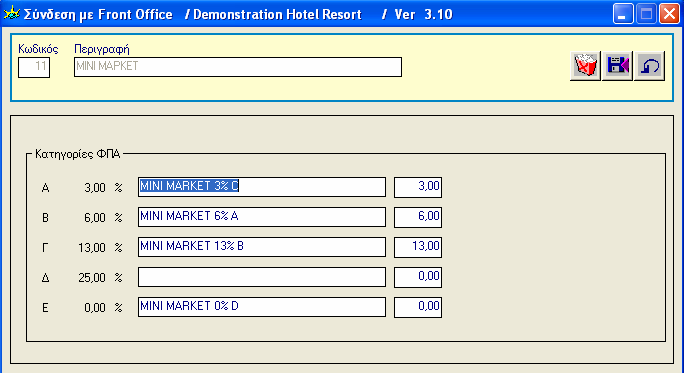Select the MINI MARKET 3% C field
The width and height of the screenshot is (684, 373).
[262, 187]
